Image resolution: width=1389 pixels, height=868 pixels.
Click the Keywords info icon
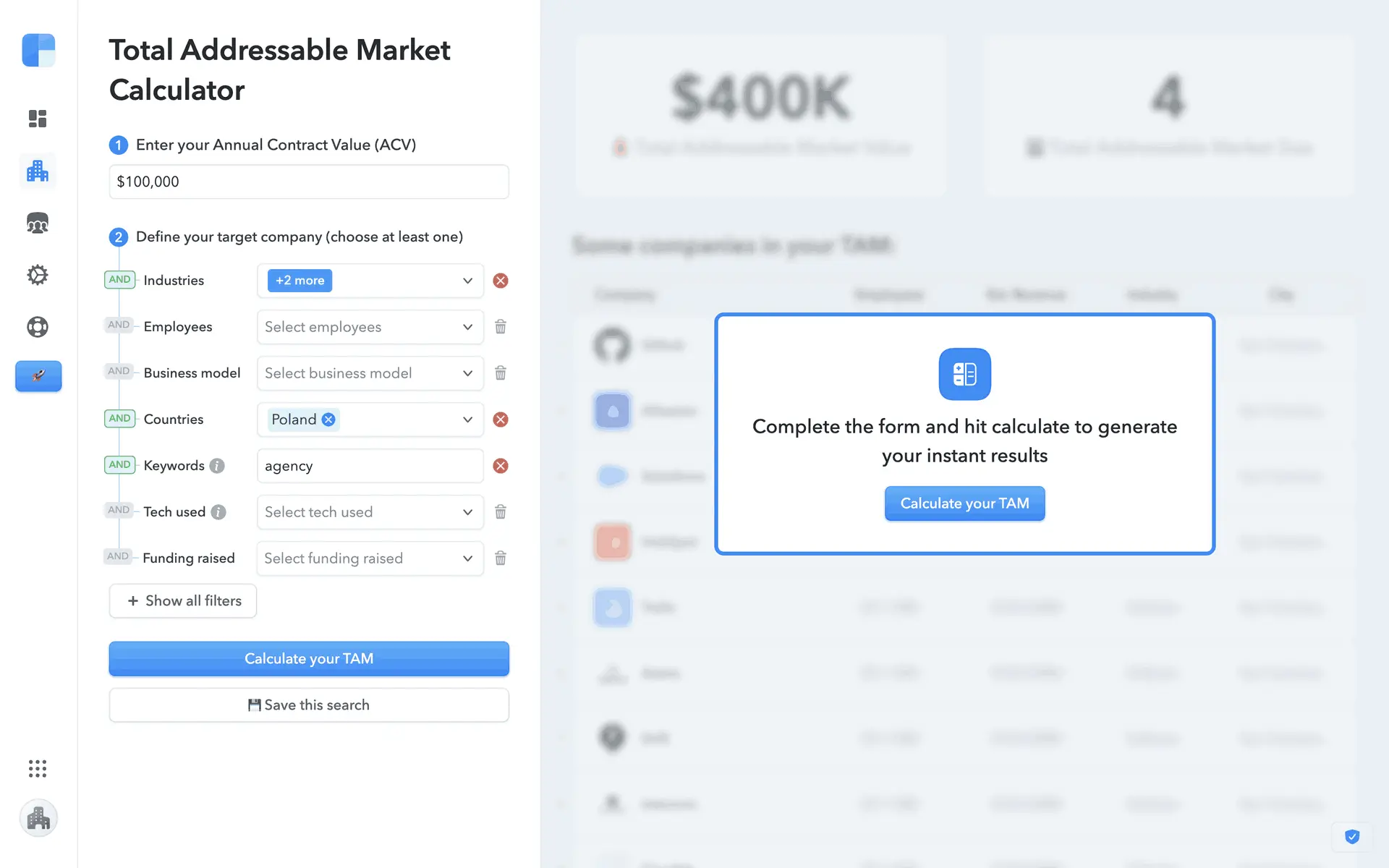(x=217, y=466)
